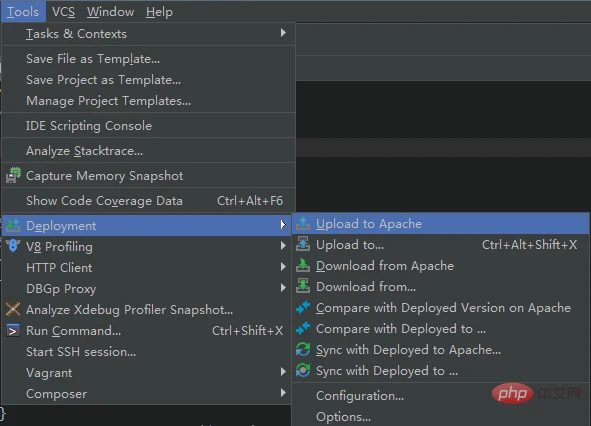This screenshot has height=426, width=591.
Task: Choose Analyze Stacktrace...
Action: pos(148,151)
